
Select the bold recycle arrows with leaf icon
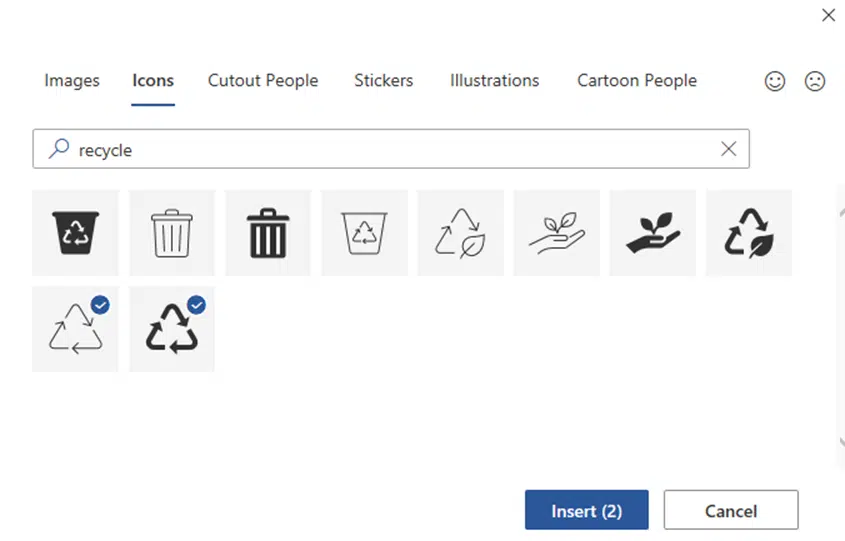point(749,233)
